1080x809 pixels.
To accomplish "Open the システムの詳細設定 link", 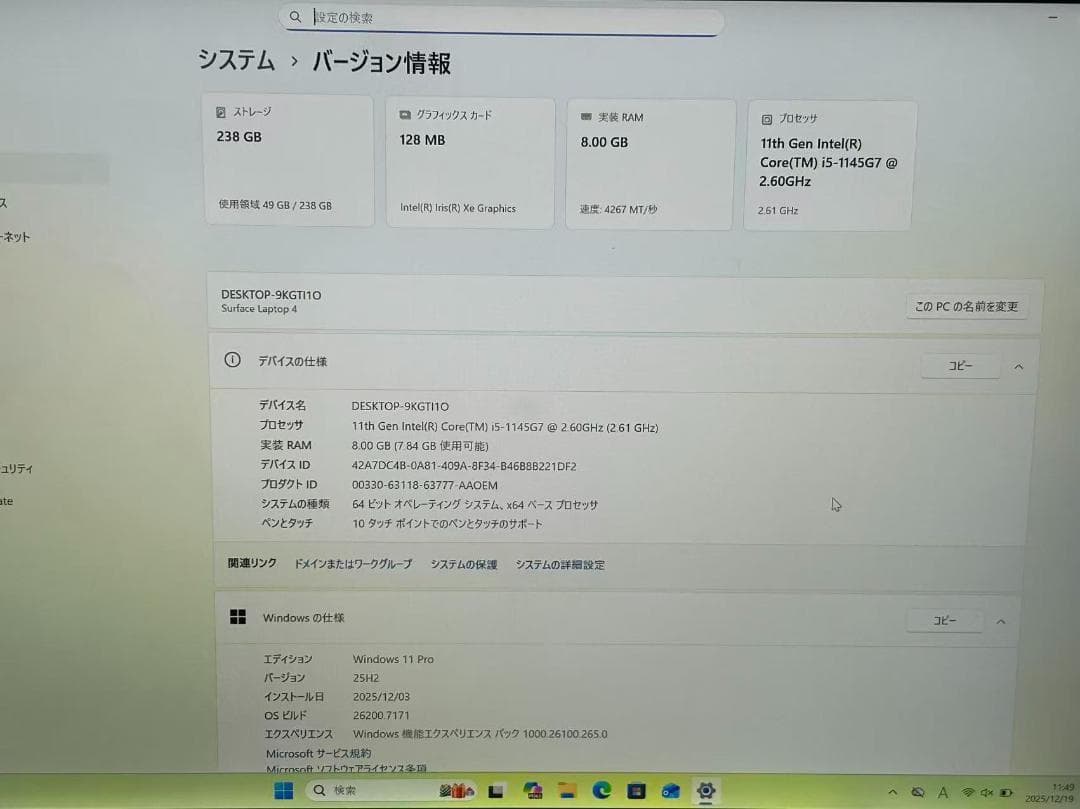I will [x=559, y=564].
